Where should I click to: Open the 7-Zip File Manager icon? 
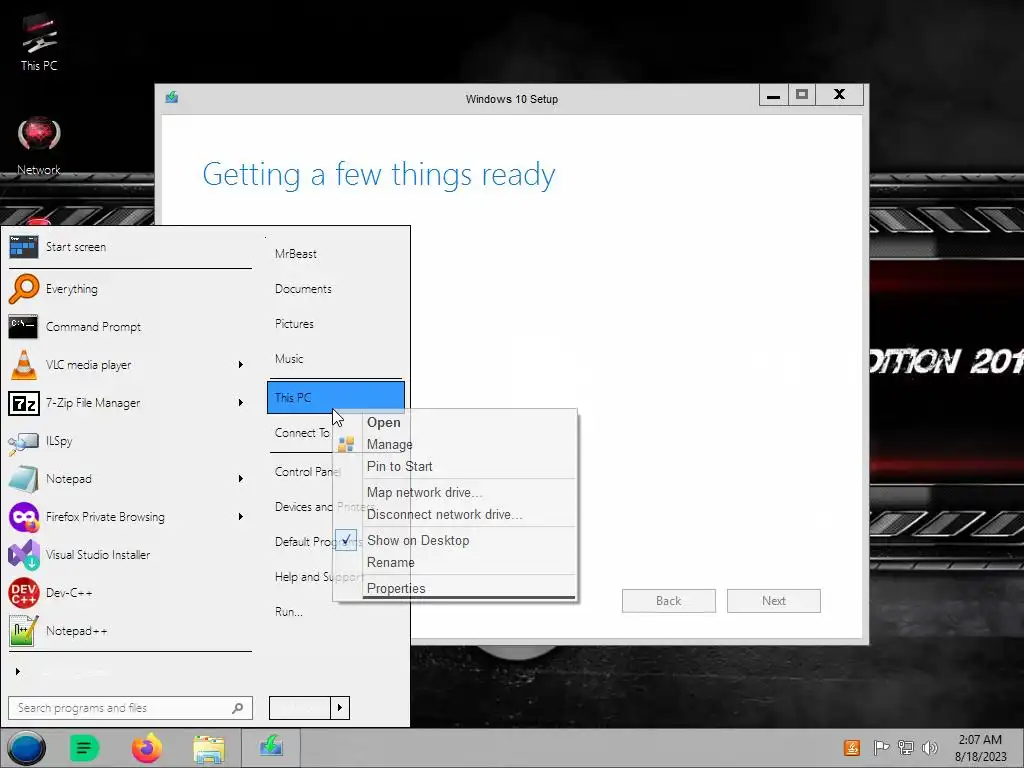[24, 403]
